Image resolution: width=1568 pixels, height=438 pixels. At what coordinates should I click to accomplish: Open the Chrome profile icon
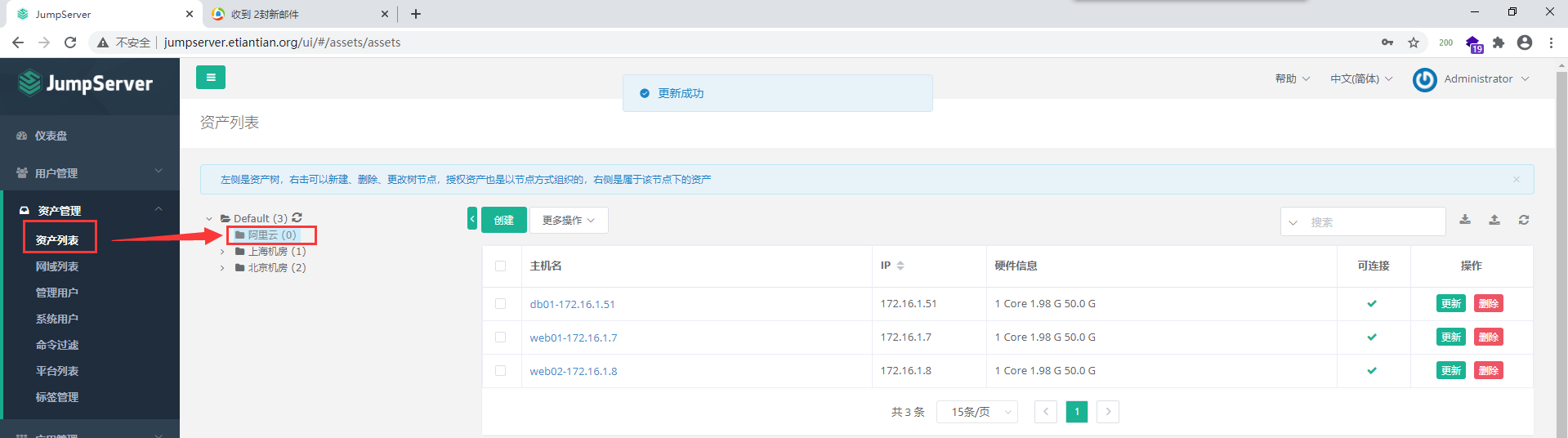click(1525, 42)
